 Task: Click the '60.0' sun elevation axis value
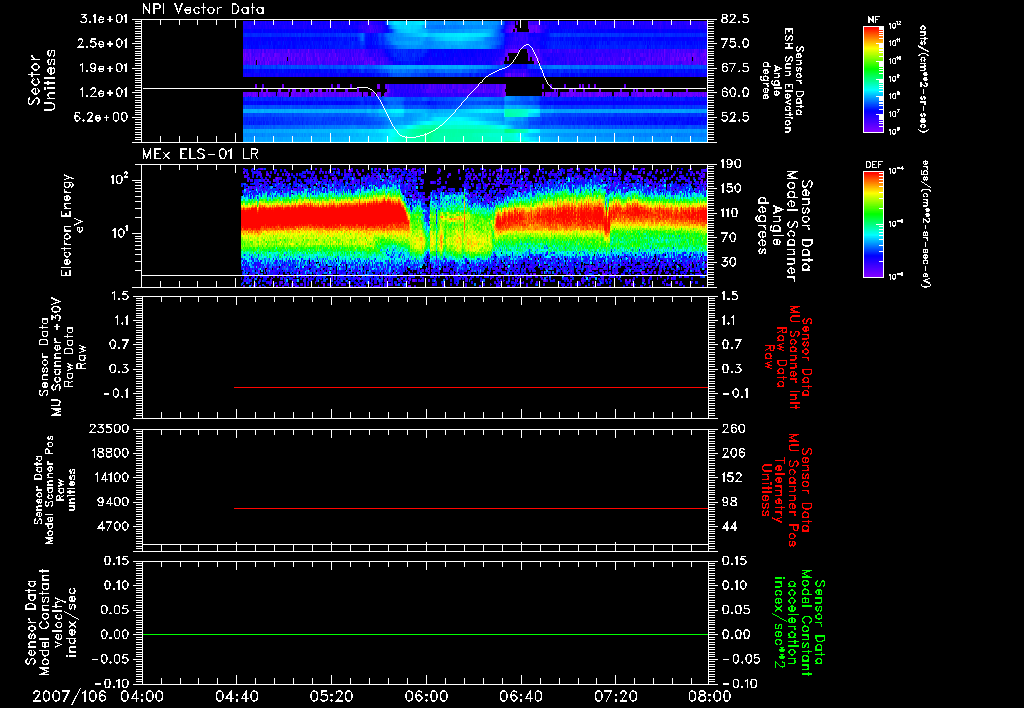tap(735, 93)
